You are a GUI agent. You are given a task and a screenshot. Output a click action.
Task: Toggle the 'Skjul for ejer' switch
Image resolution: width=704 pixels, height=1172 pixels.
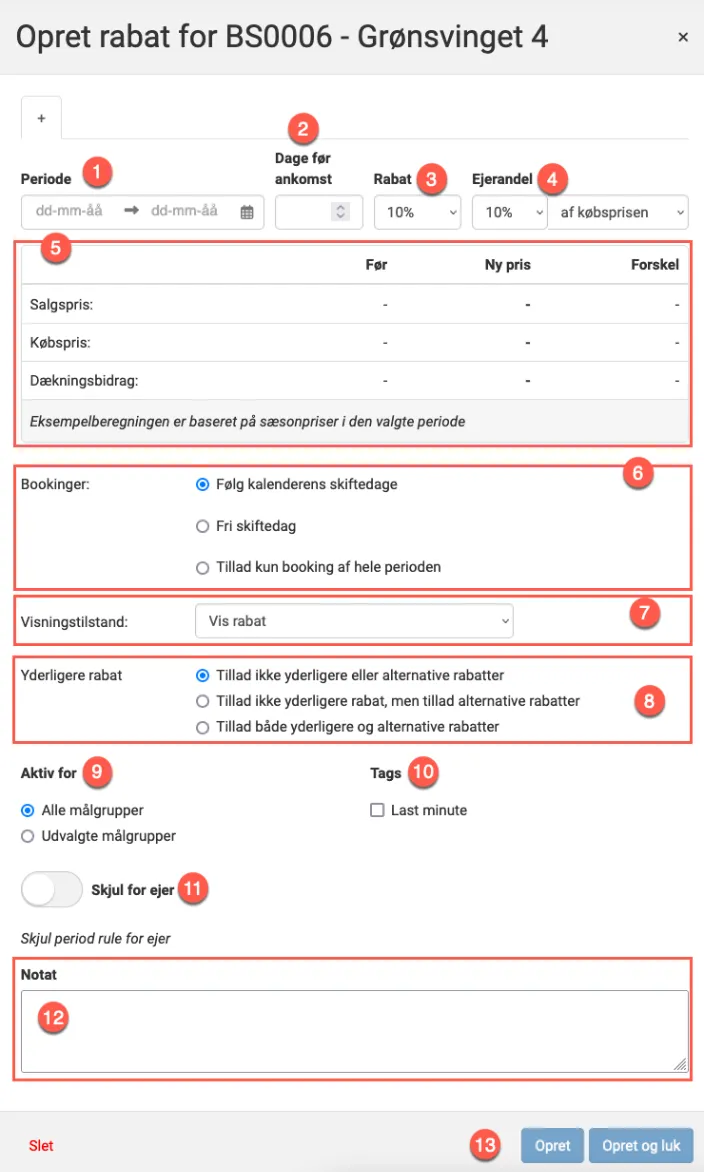click(52, 889)
